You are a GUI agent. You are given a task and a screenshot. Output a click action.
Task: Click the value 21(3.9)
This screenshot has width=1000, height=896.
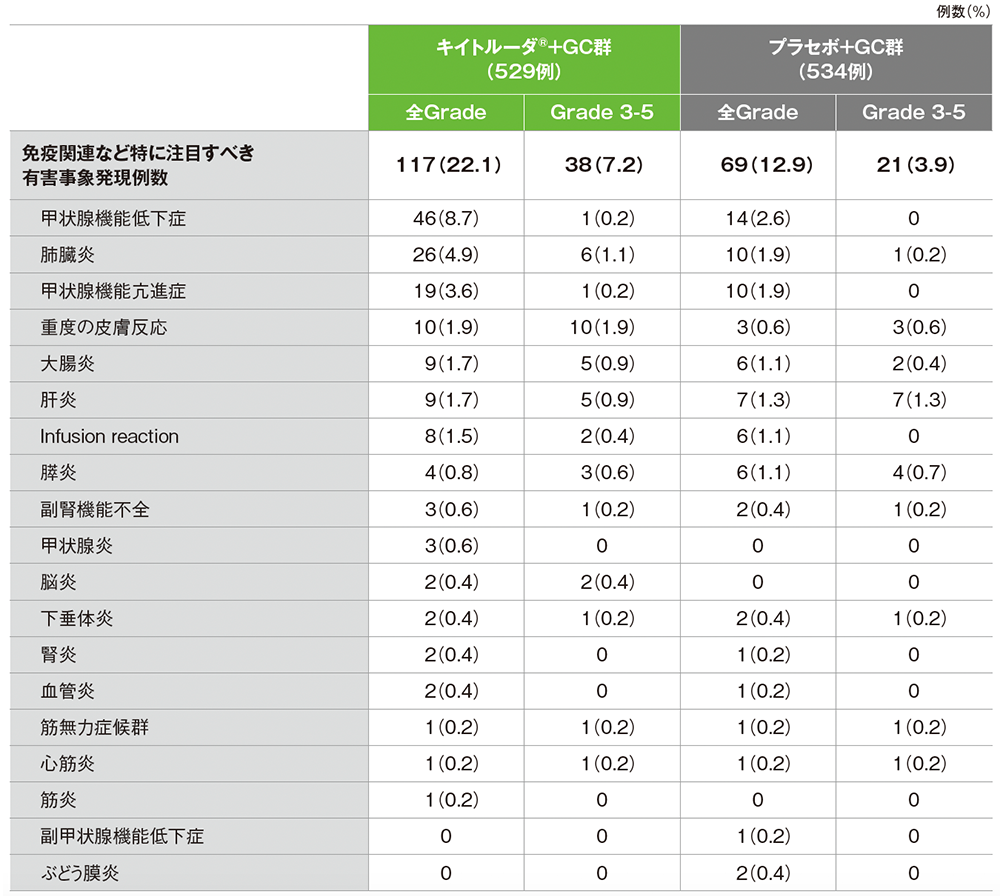[x=916, y=165]
